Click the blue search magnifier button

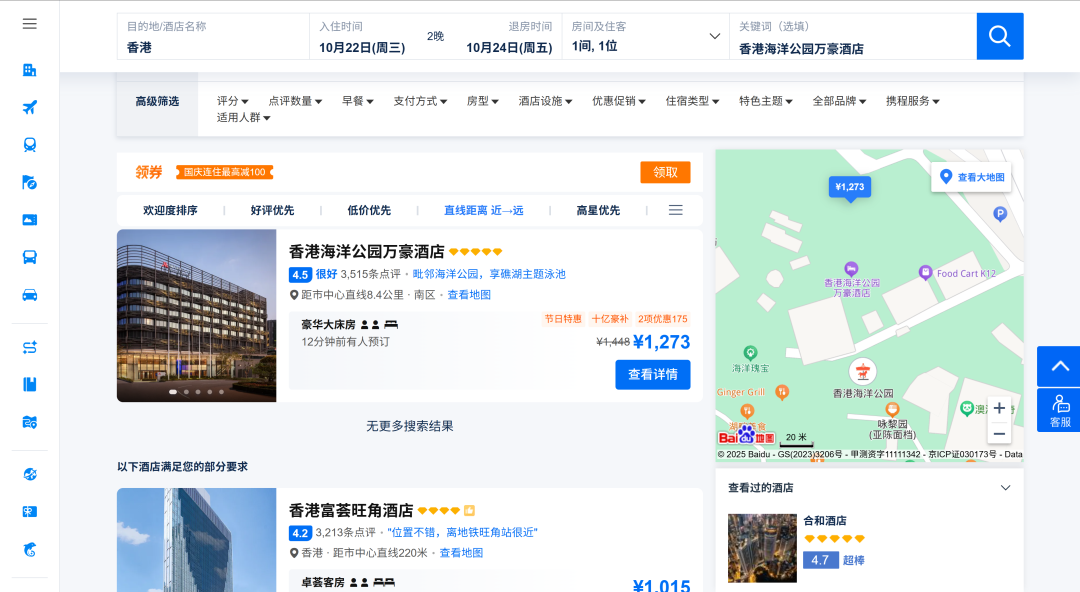click(999, 36)
